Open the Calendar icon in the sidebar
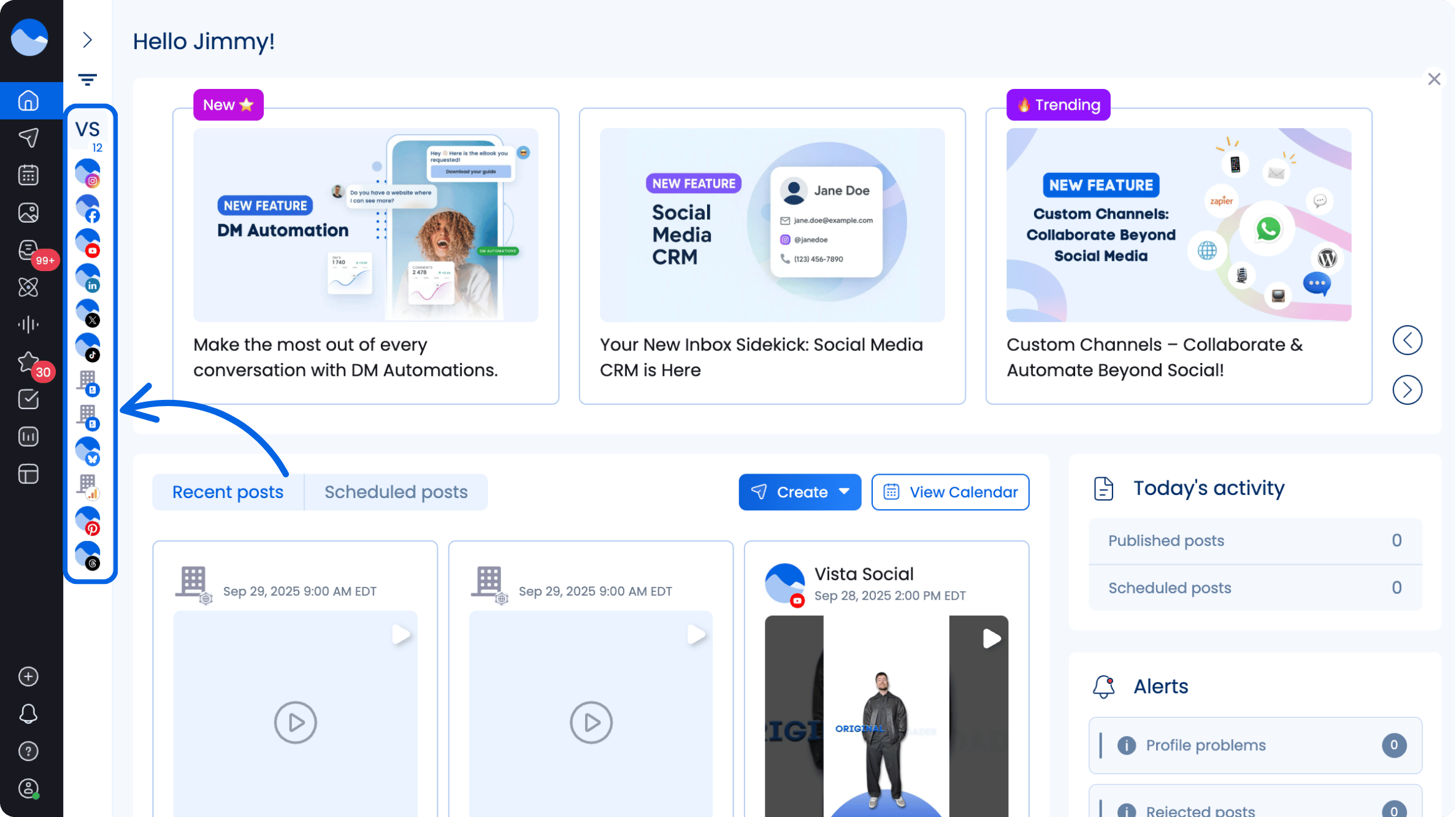The width and height of the screenshot is (1456, 817). 29,174
